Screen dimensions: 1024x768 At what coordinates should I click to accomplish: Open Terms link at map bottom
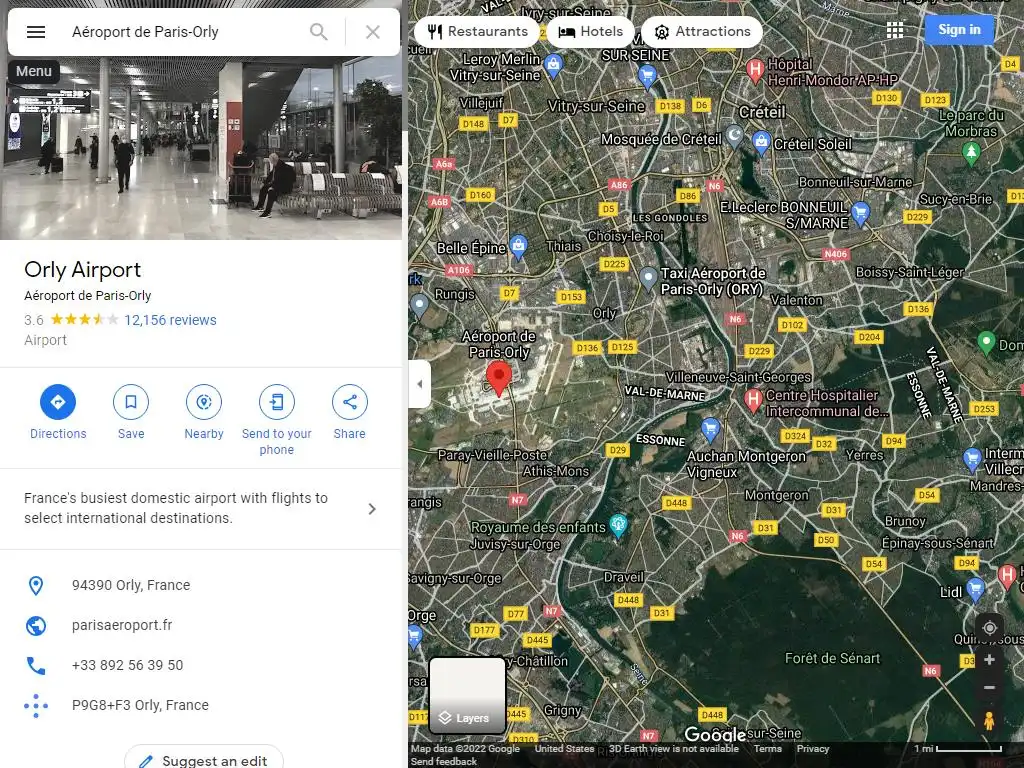(x=767, y=748)
